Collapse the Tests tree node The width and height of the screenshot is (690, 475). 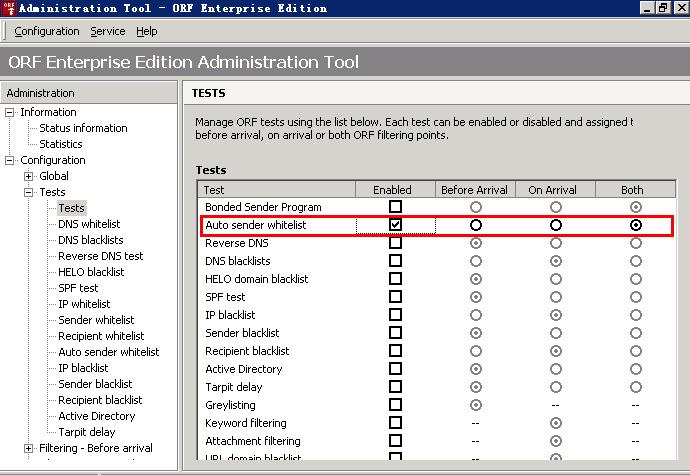[29, 192]
